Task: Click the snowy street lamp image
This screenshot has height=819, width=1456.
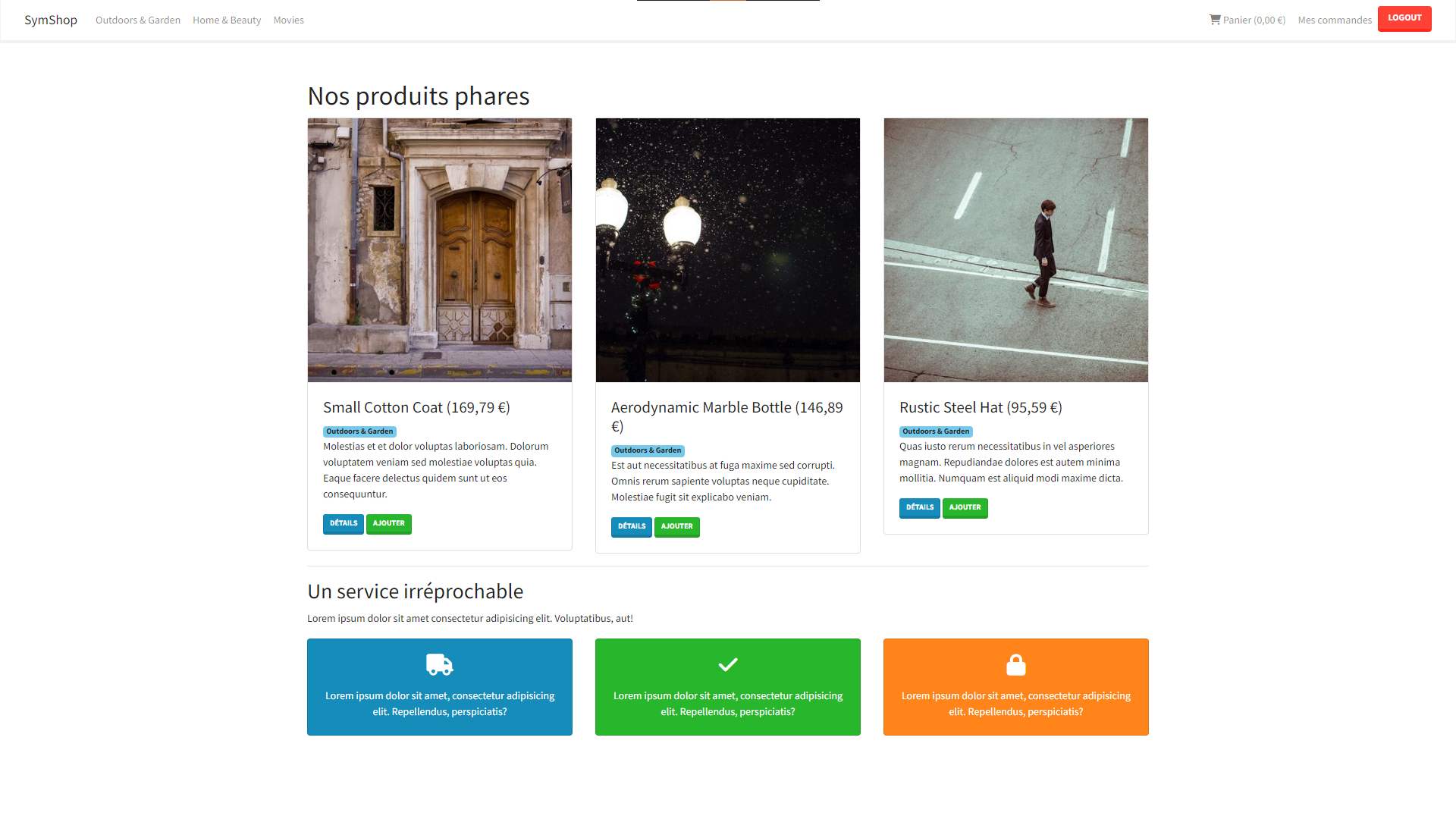Action: point(727,249)
